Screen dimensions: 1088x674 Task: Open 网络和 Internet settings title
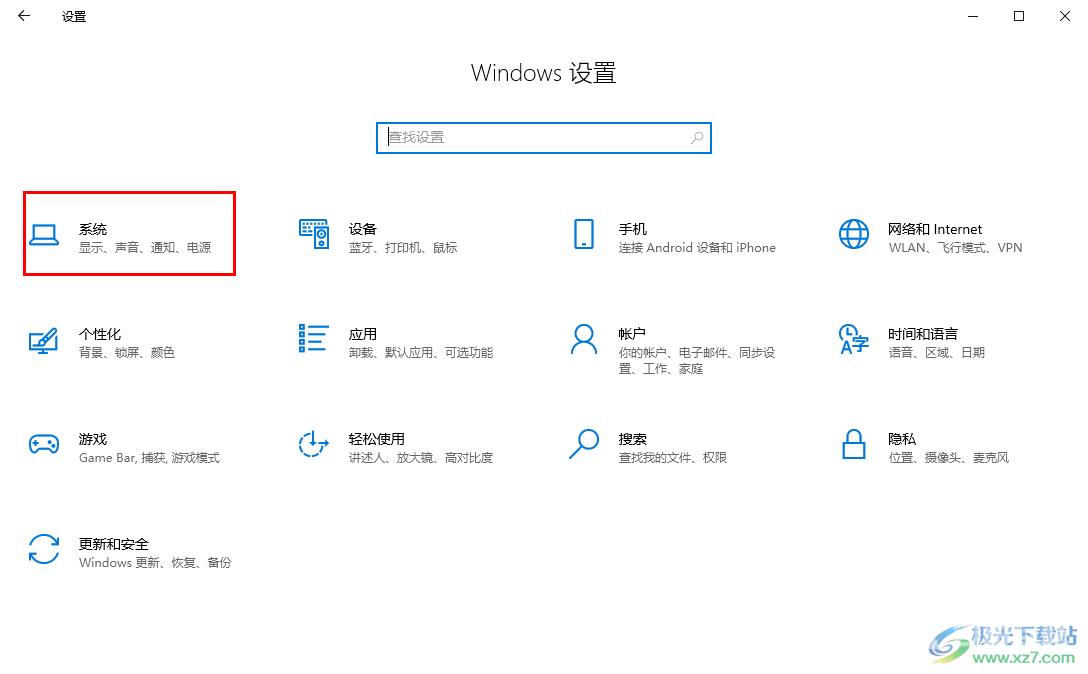point(935,229)
